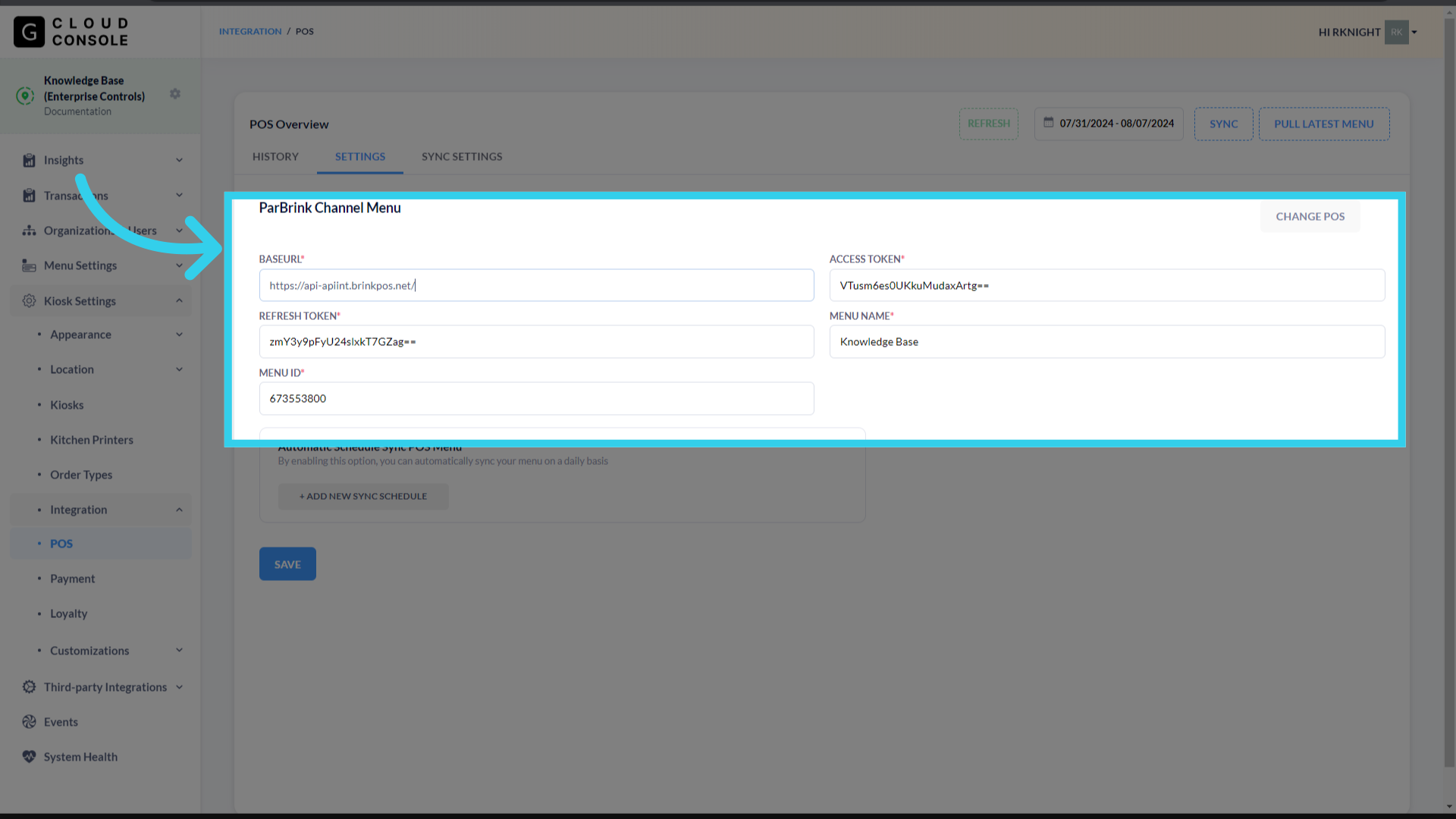This screenshot has height=819, width=1456.
Task: Click the Events sidebar icon
Action: 29,722
